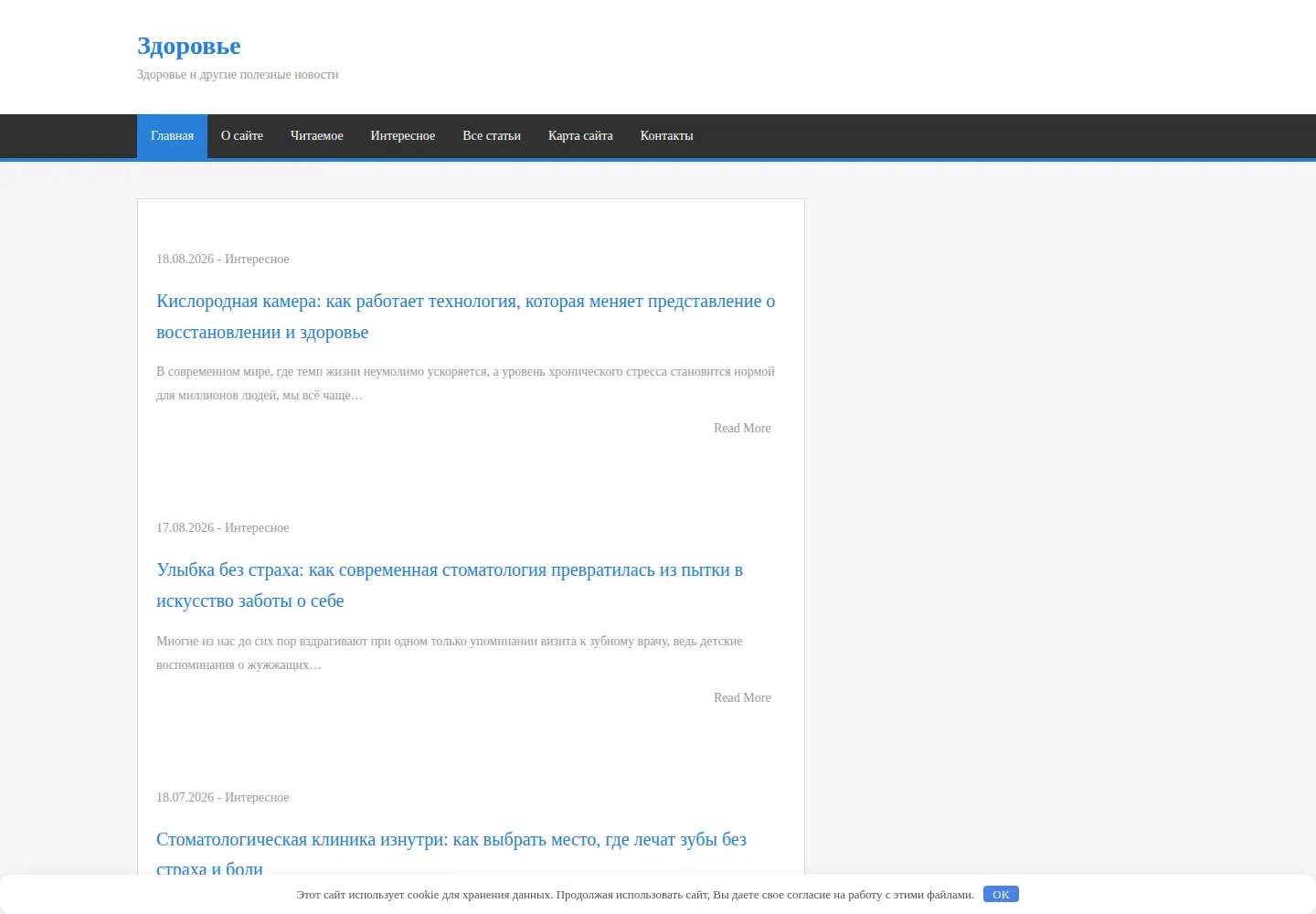
Task: Click the excerpt starting В современном мире
Action: [x=465, y=383]
